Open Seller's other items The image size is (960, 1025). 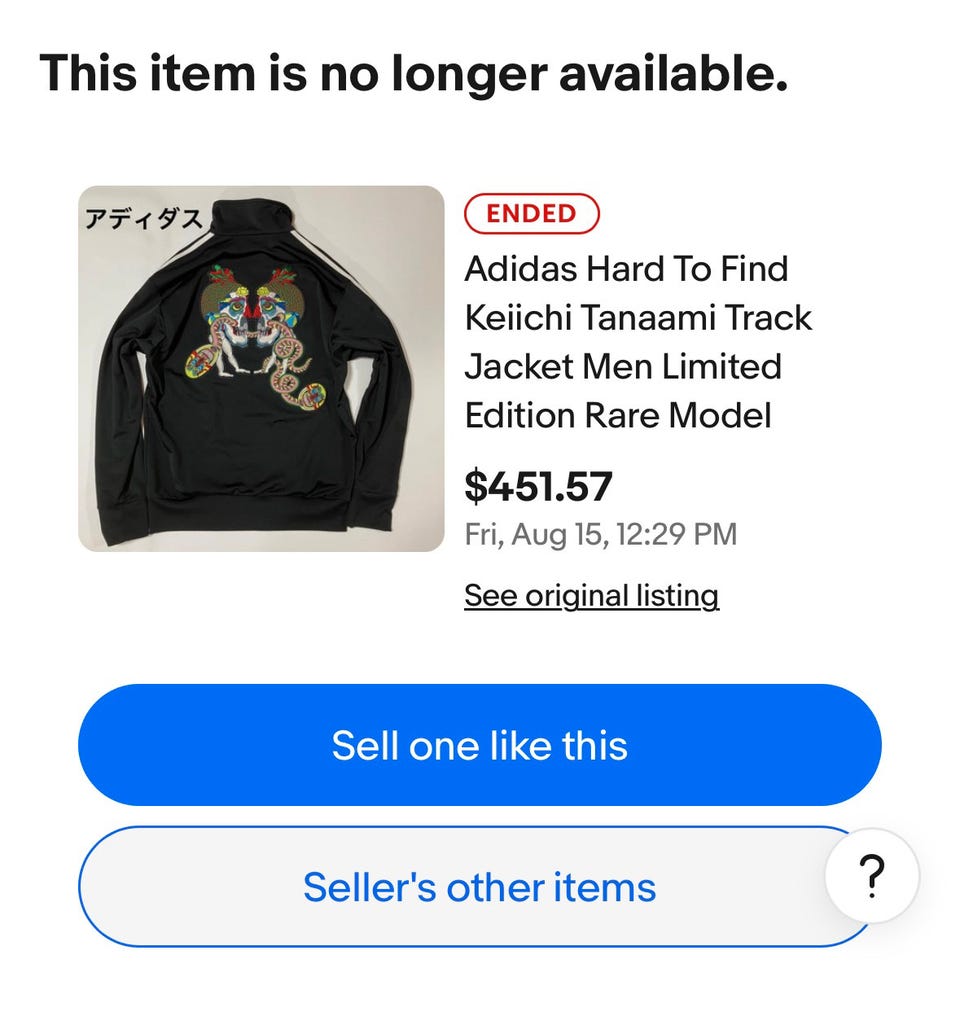click(480, 887)
